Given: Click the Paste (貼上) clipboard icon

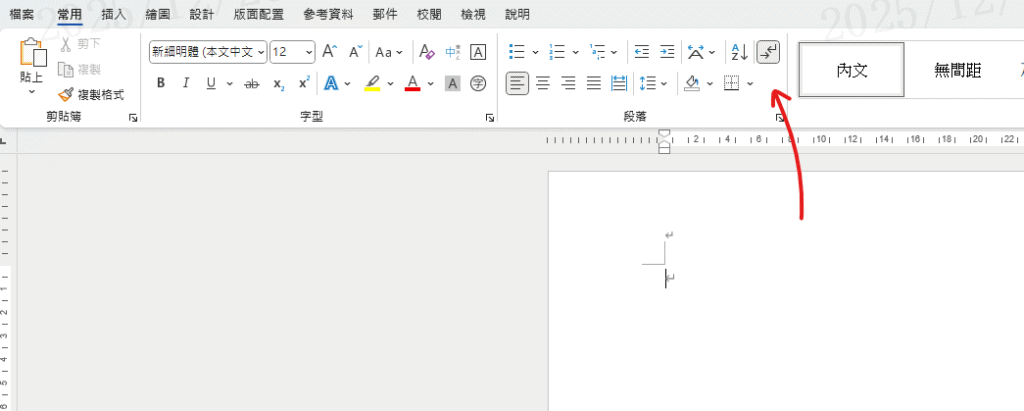Looking at the screenshot, I should pyautogui.click(x=32, y=54).
